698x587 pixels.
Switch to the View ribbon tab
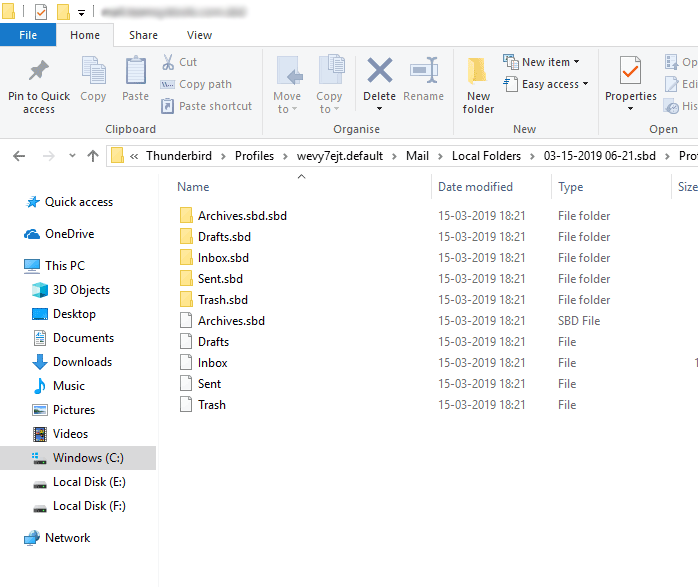199,35
